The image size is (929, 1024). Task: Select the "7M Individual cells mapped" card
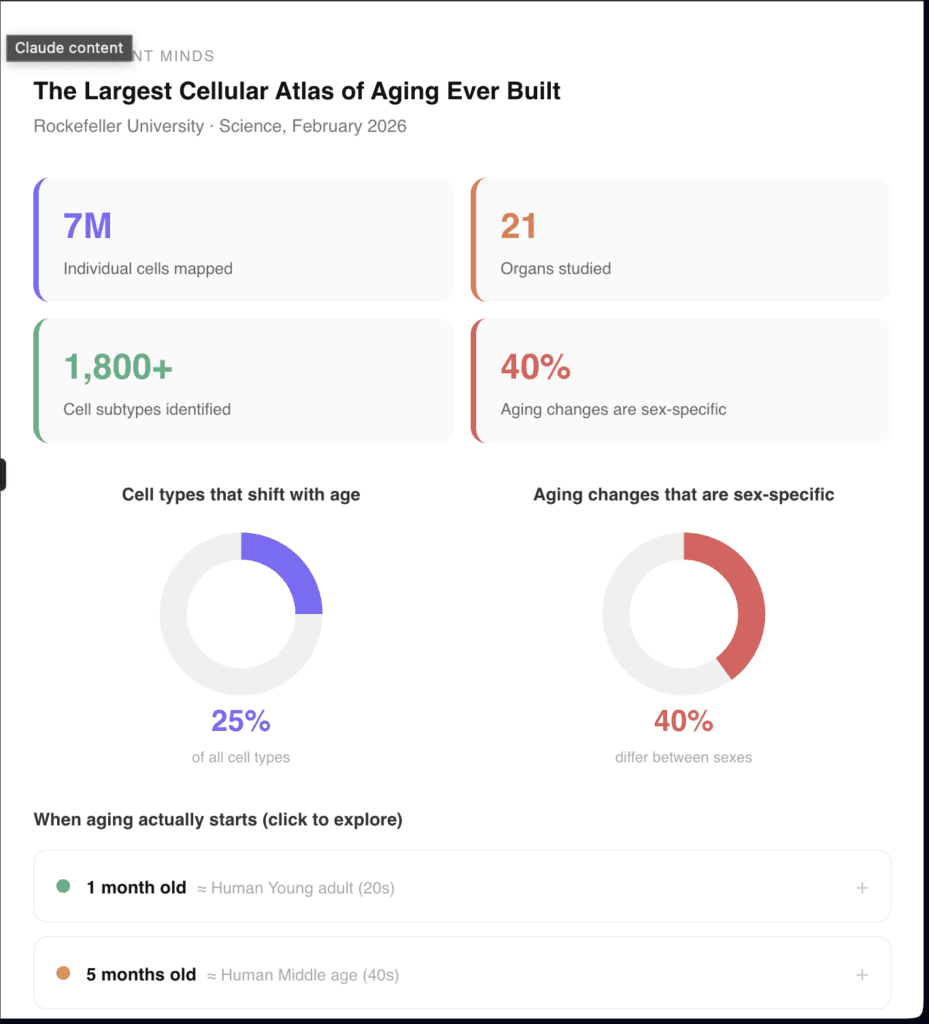[x=243, y=239]
